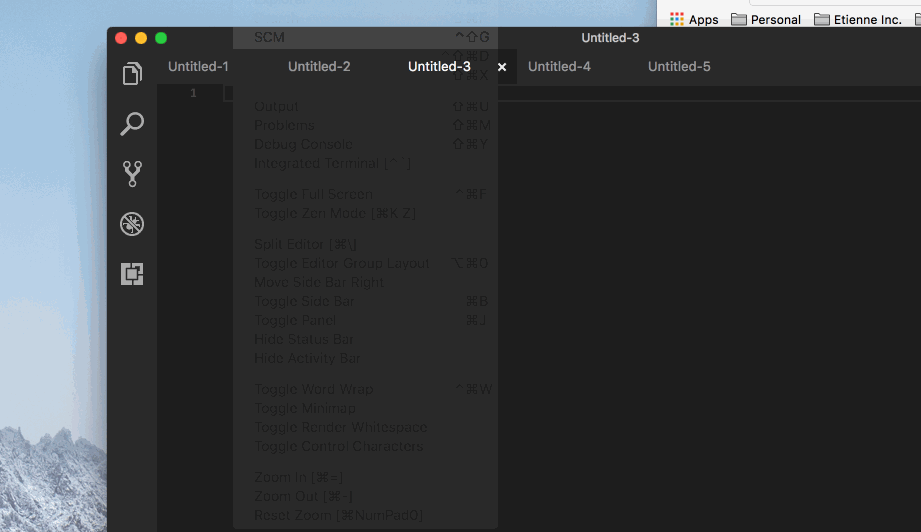This screenshot has height=532, width=921.
Task: Open the Extensions icon in activity bar
Action: (x=132, y=274)
